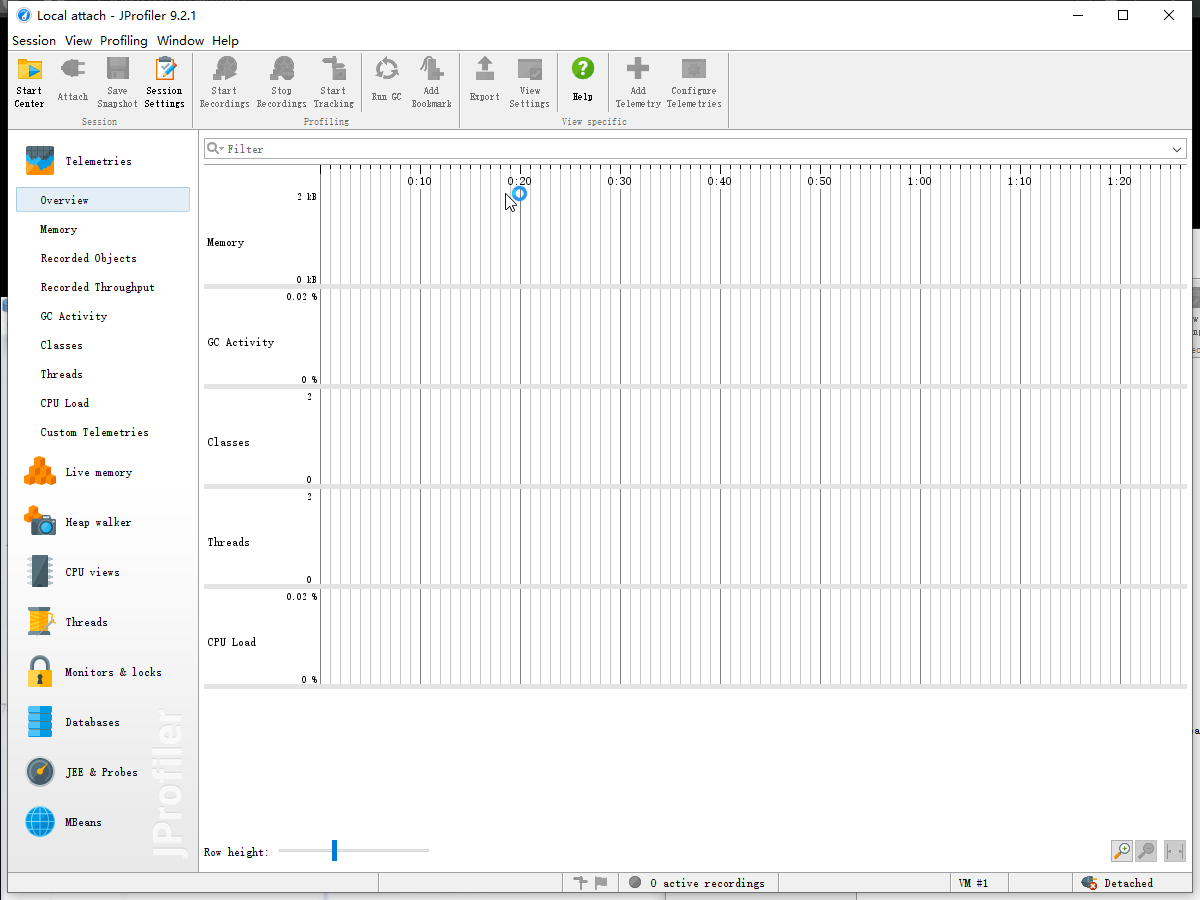Screen dimensions: 1200x900
Task: Open Monitors & locks section
Action: [113, 672]
